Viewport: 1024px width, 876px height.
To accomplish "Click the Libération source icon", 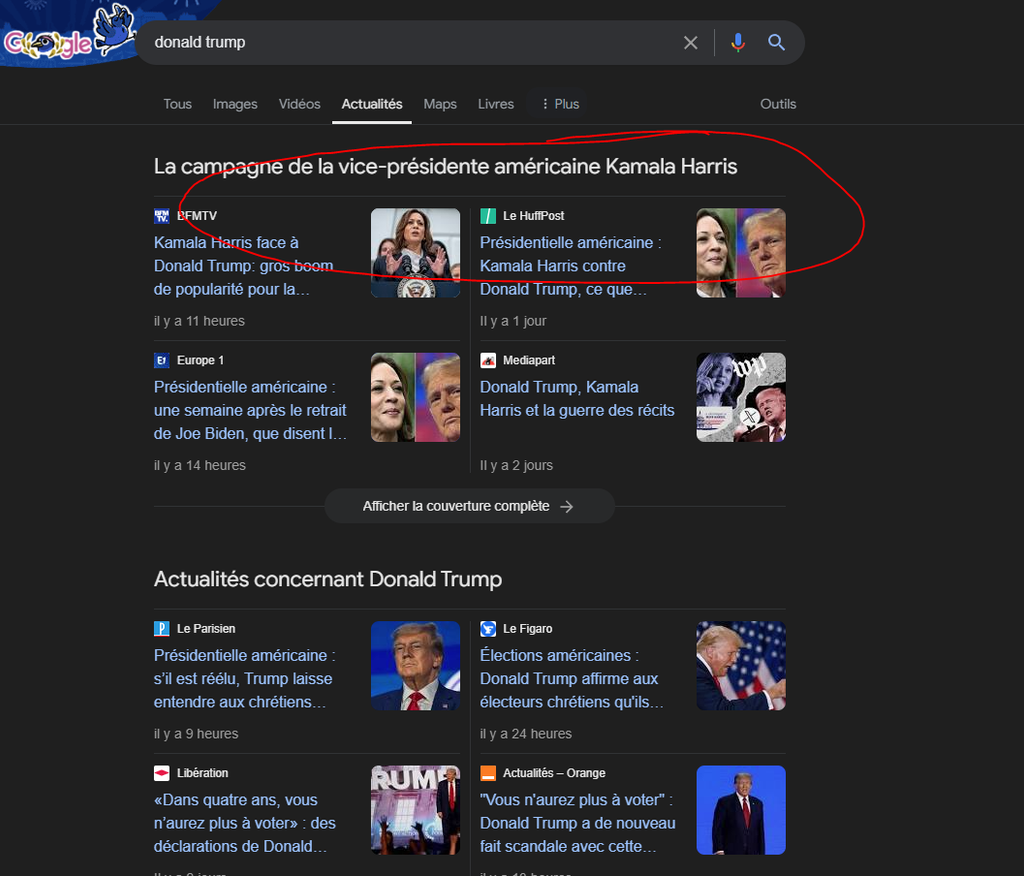I will [162, 773].
